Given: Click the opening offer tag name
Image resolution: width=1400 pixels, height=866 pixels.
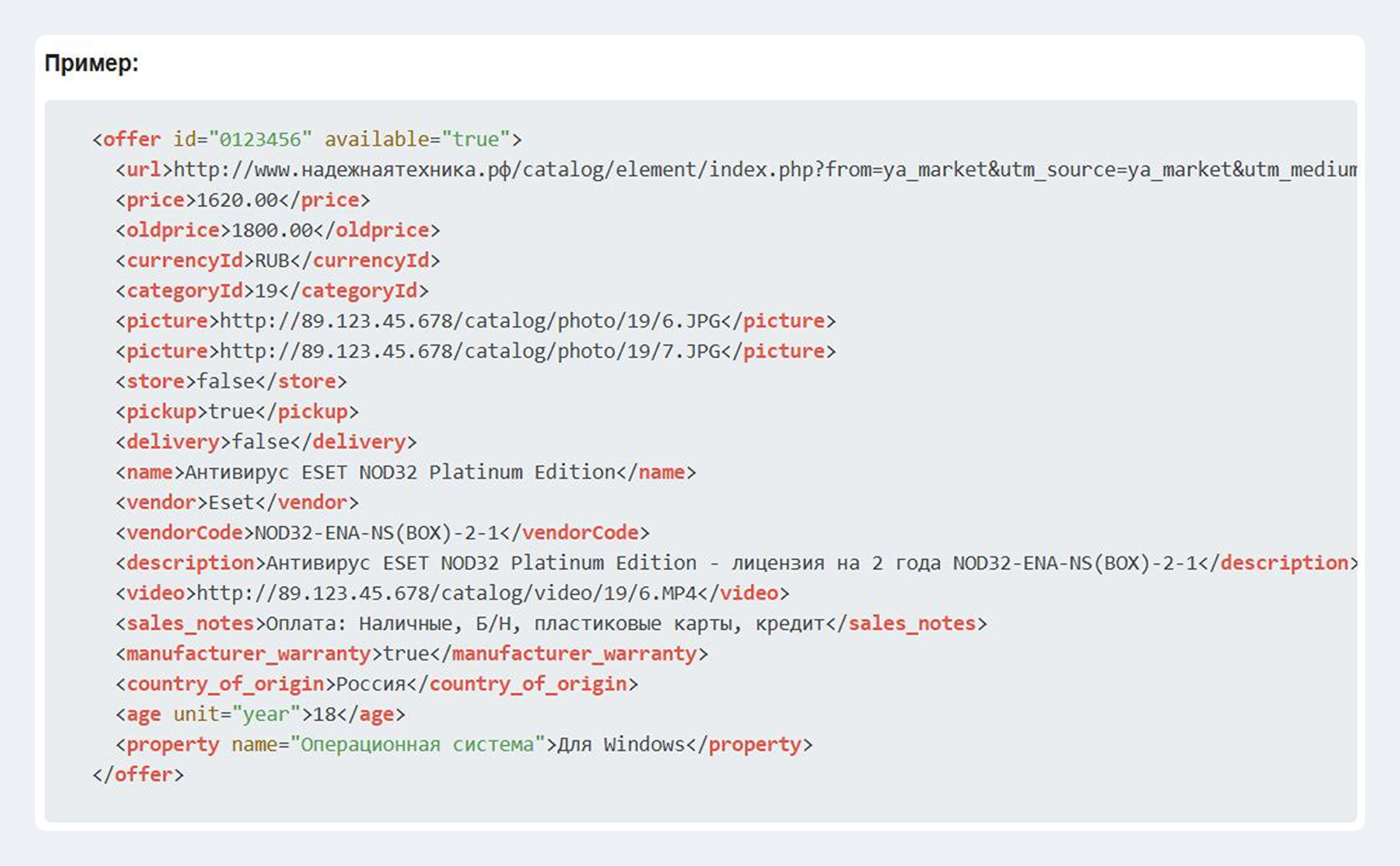Looking at the screenshot, I should [x=131, y=139].
